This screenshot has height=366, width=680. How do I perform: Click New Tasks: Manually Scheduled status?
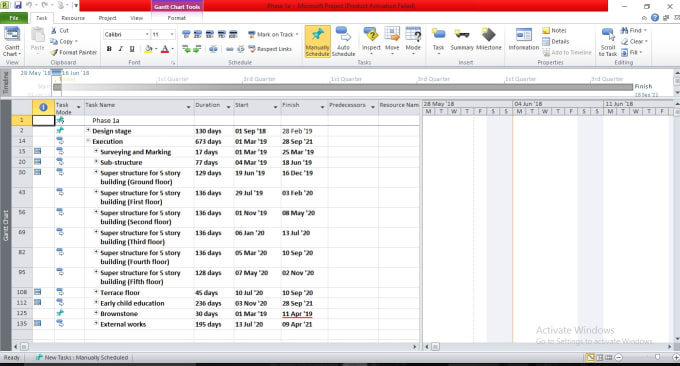[82, 357]
